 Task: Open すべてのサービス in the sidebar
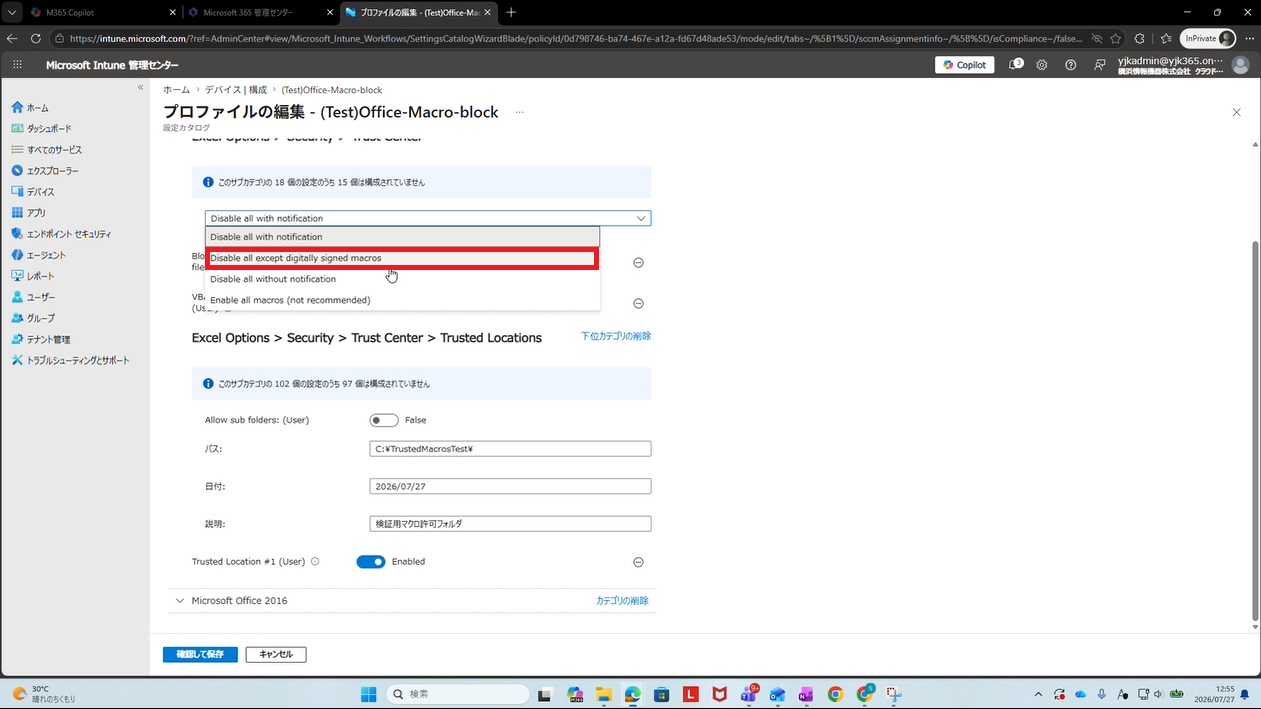click(46, 150)
